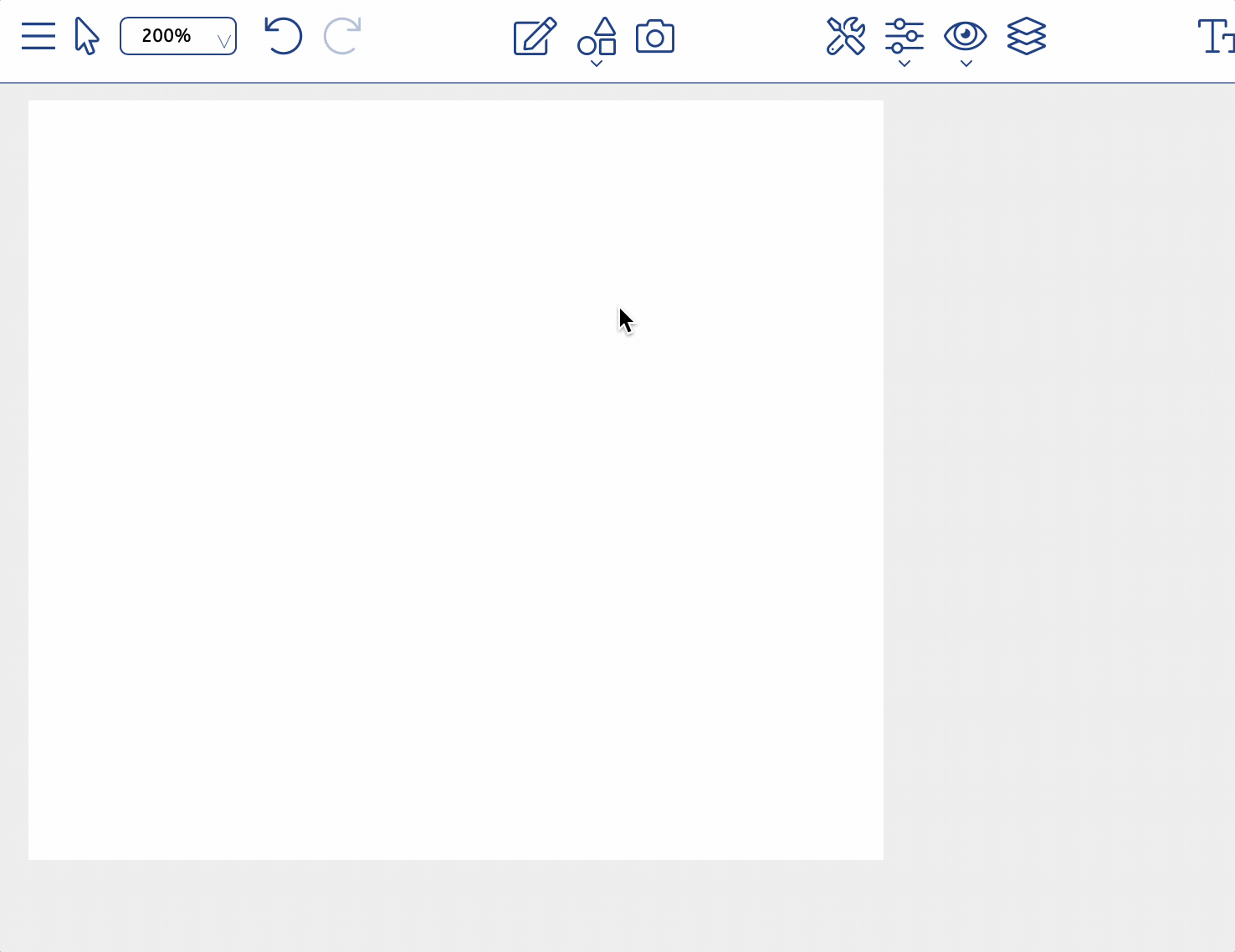Select the text tool icon
The width and height of the screenshot is (1235, 952).
coord(1216,36)
